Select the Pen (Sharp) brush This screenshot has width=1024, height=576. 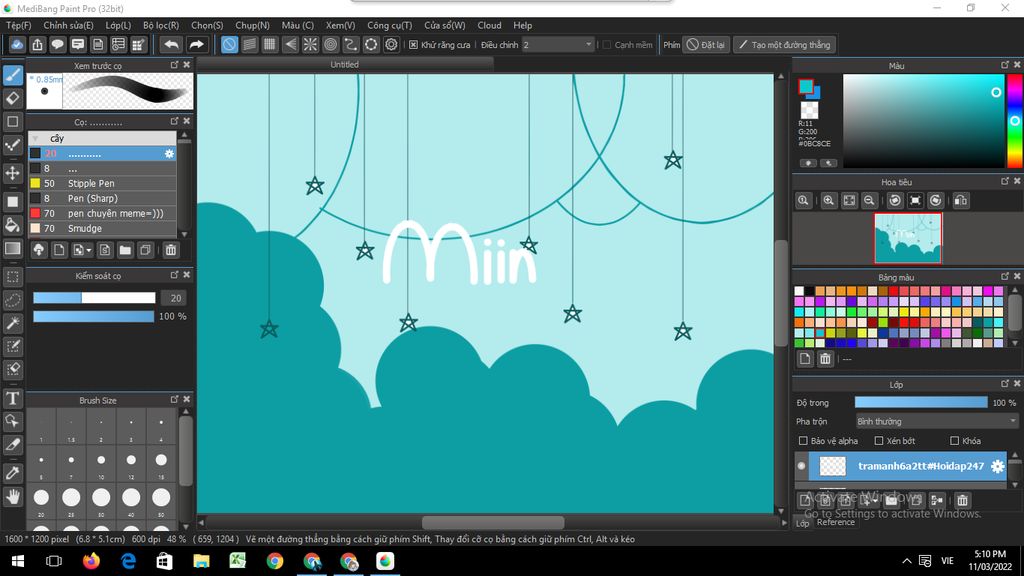(102, 199)
